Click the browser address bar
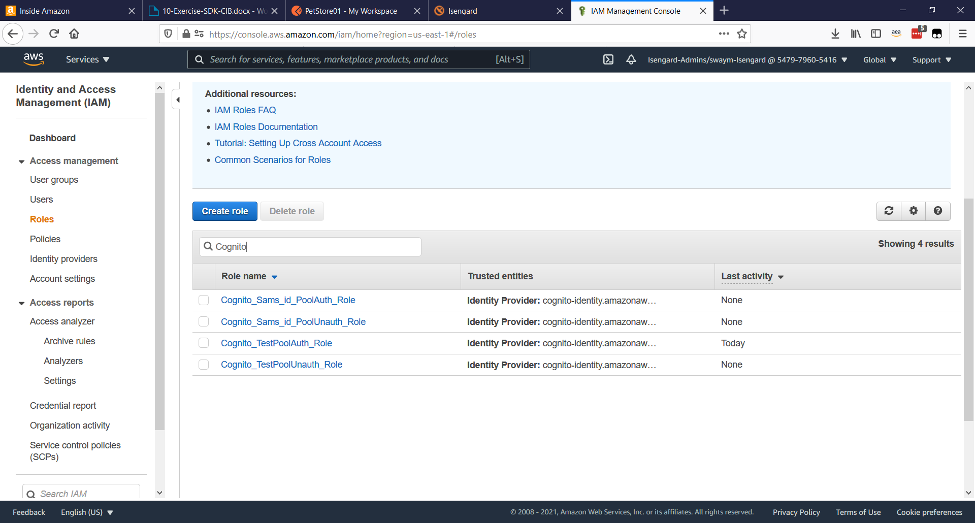This screenshot has width=977, height=525. 455,34
